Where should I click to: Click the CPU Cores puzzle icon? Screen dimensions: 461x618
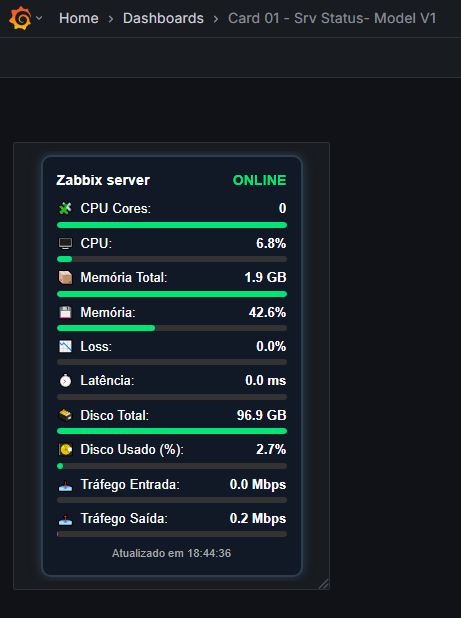point(65,208)
